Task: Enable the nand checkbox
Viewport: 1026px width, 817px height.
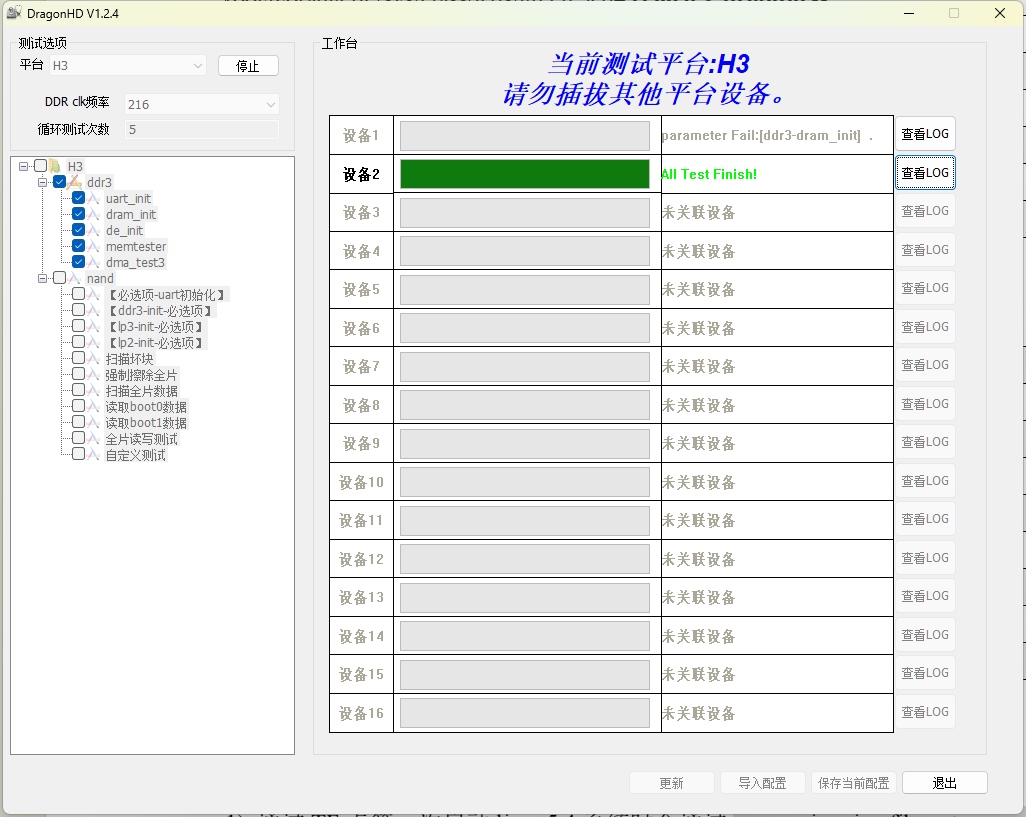Action: point(60,278)
